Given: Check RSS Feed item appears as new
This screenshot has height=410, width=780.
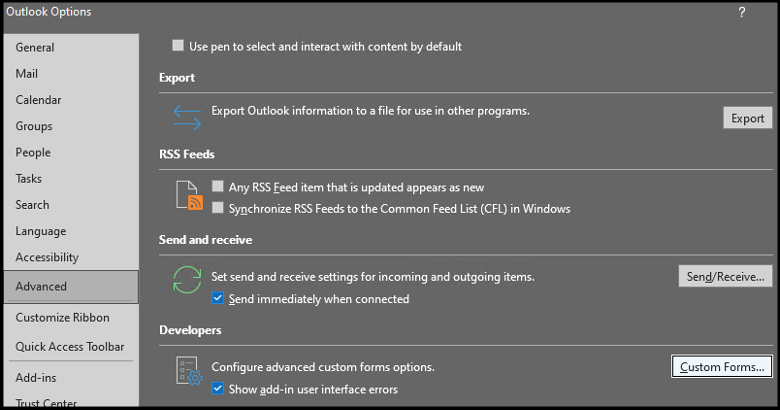Looking at the screenshot, I should coord(219,187).
